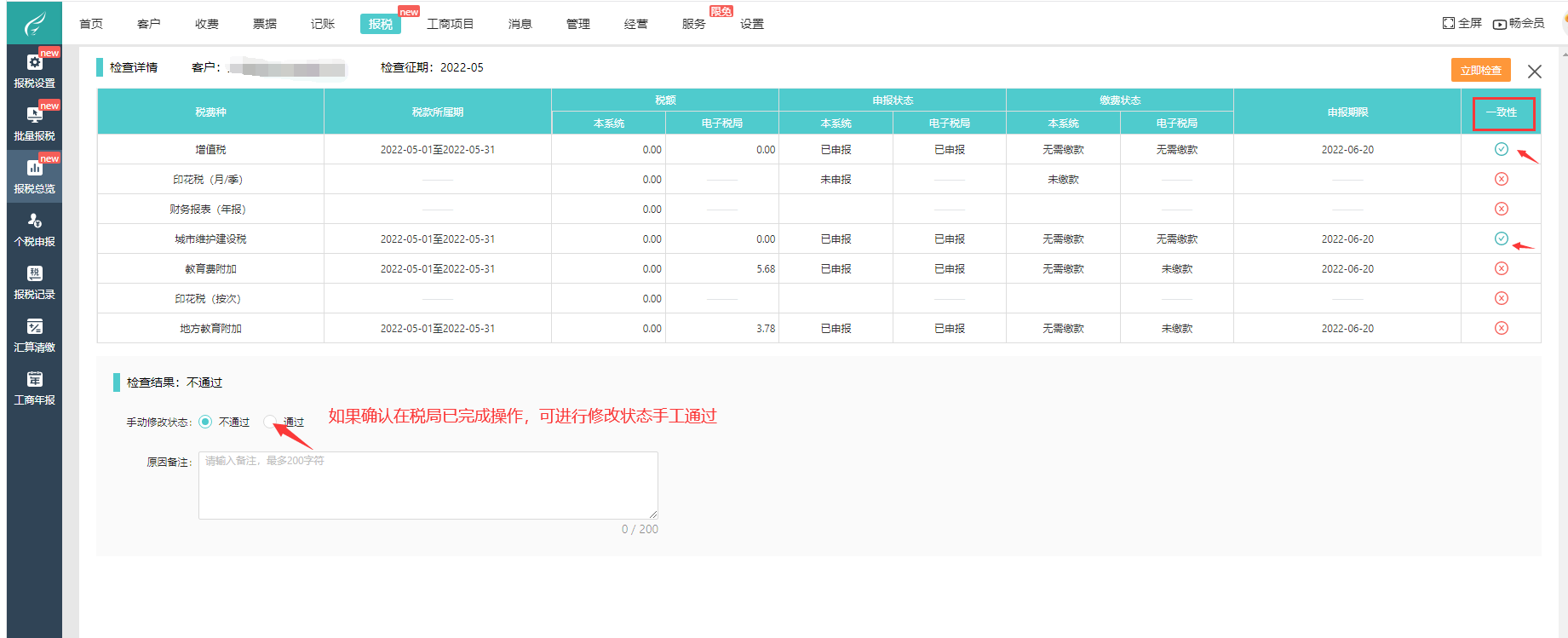This screenshot has width=1568, height=638.
Task: Select 报税总览 sidebar icon
Action: point(34,176)
